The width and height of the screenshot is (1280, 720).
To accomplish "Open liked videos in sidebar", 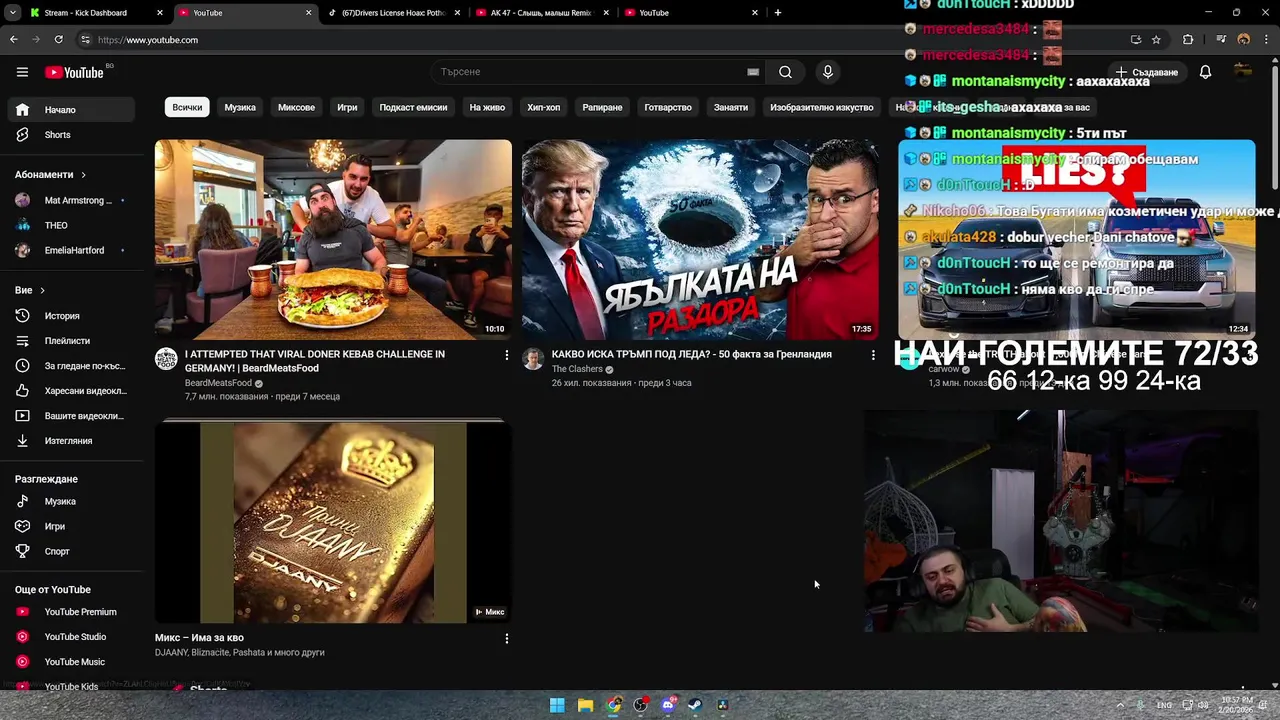I will point(71,391).
